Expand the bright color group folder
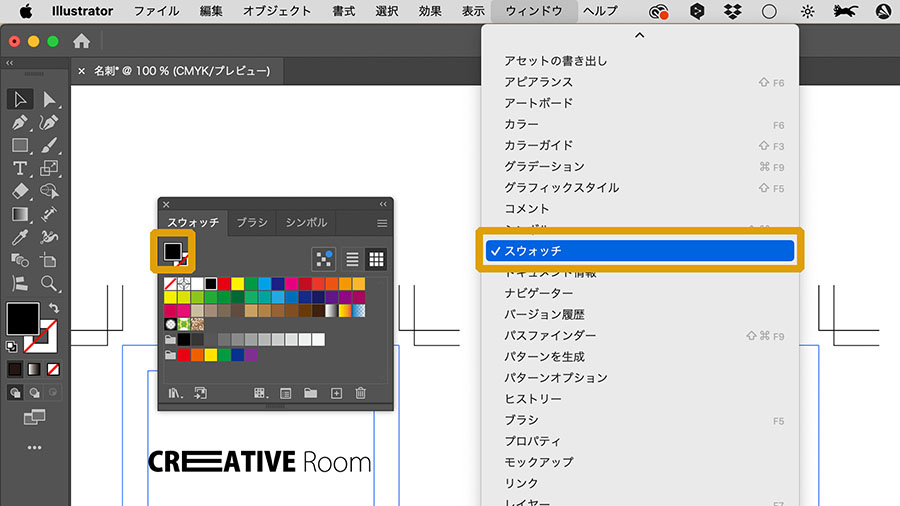This screenshot has width=900, height=506. coord(170,355)
